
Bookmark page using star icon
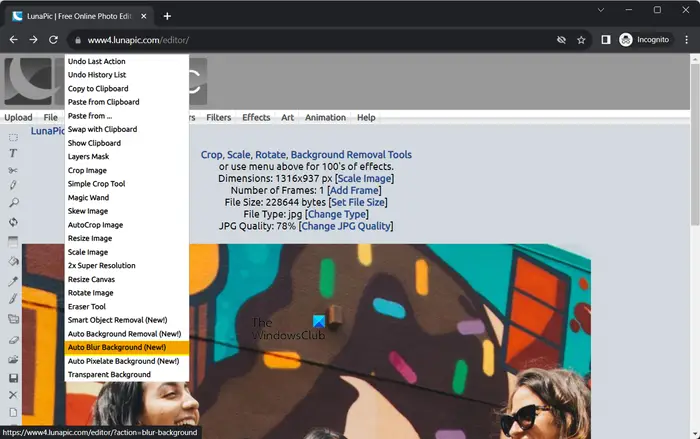(581, 40)
